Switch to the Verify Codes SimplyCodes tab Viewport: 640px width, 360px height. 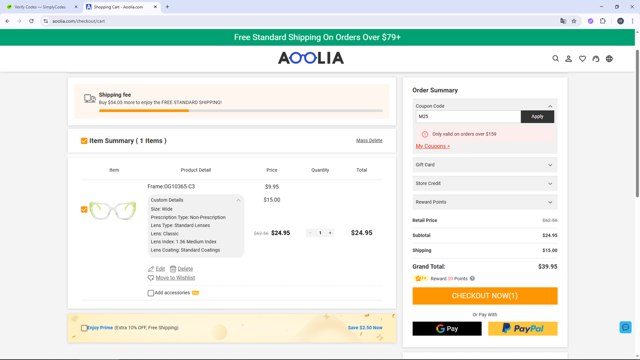point(41,7)
